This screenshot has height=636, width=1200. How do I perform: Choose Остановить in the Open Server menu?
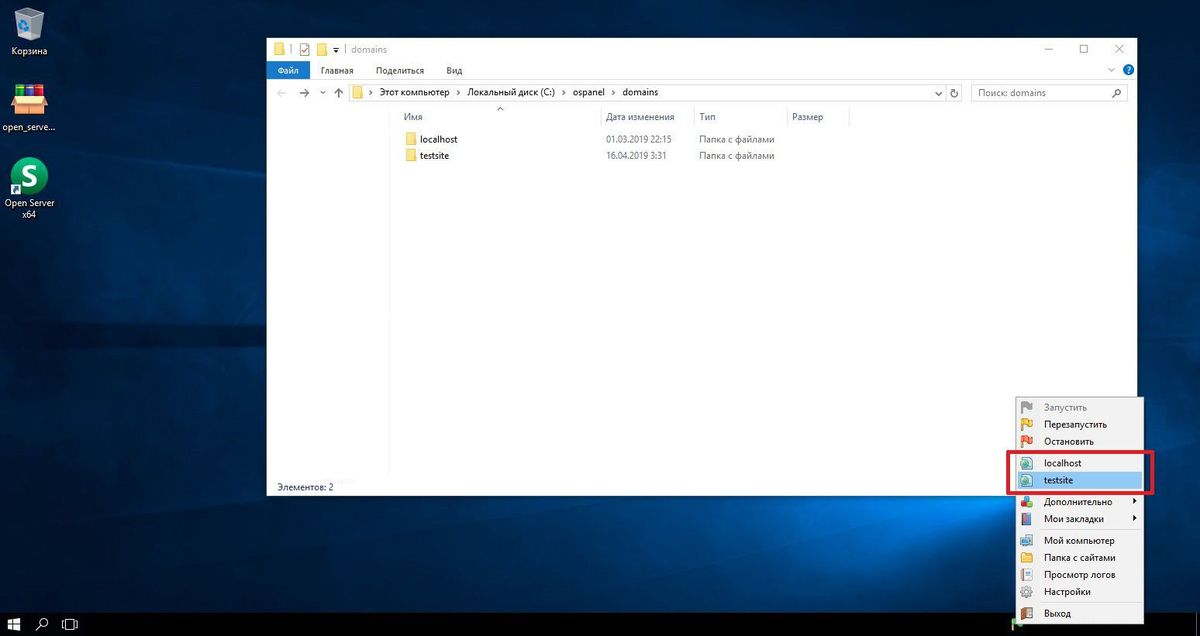coord(1079,441)
